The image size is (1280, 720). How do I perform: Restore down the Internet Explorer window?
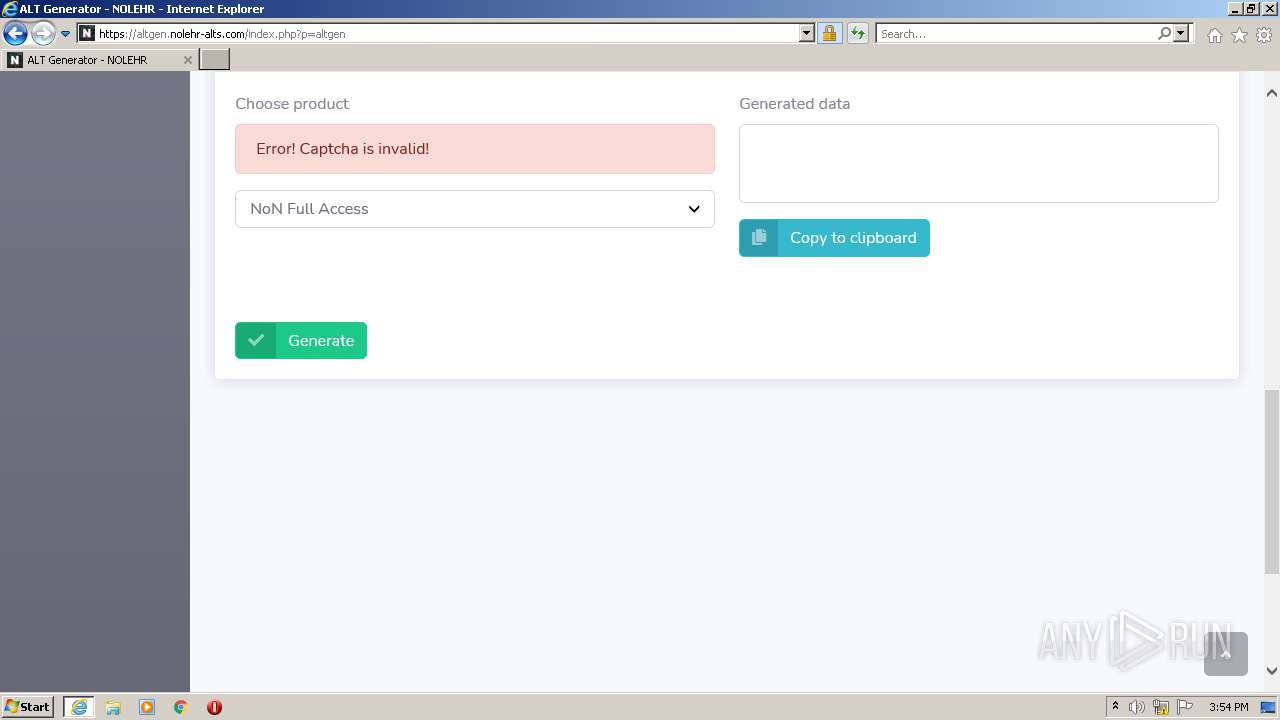1252,9
